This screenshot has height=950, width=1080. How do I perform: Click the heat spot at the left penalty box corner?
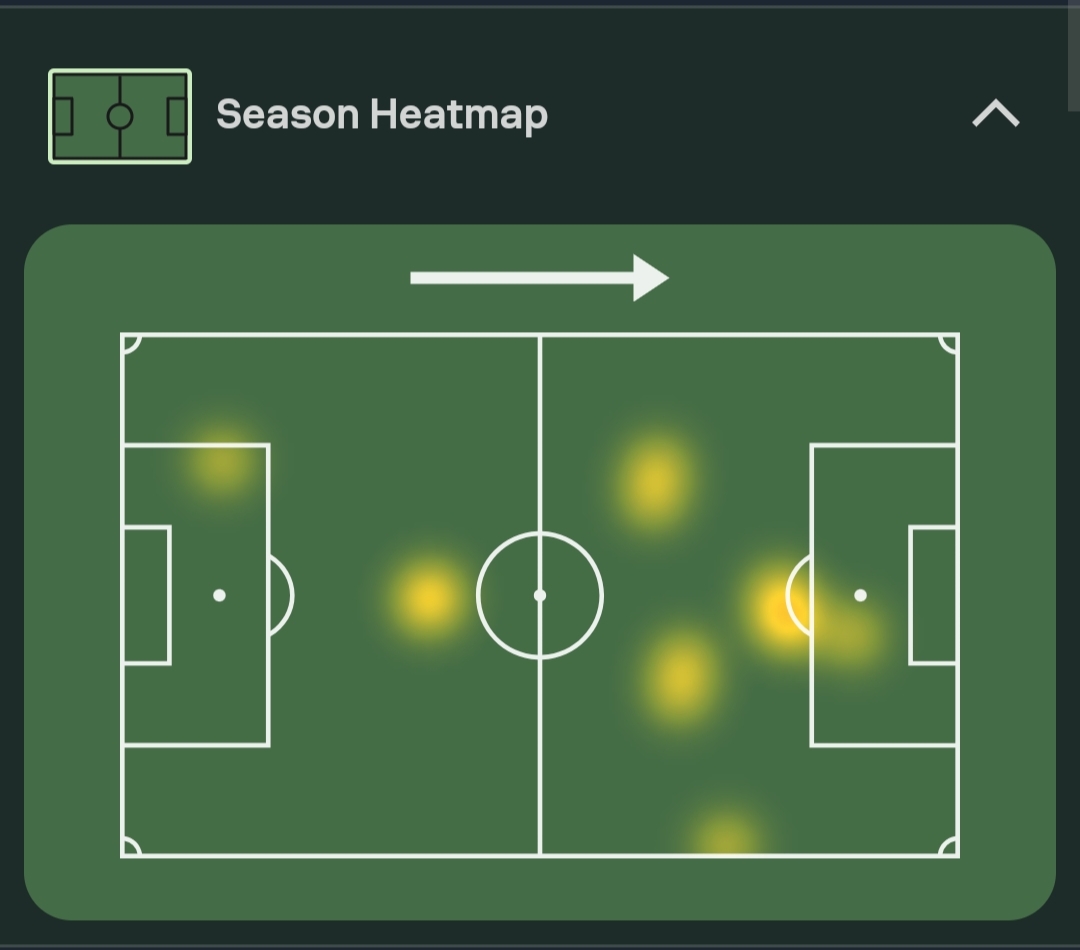(x=219, y=462)
